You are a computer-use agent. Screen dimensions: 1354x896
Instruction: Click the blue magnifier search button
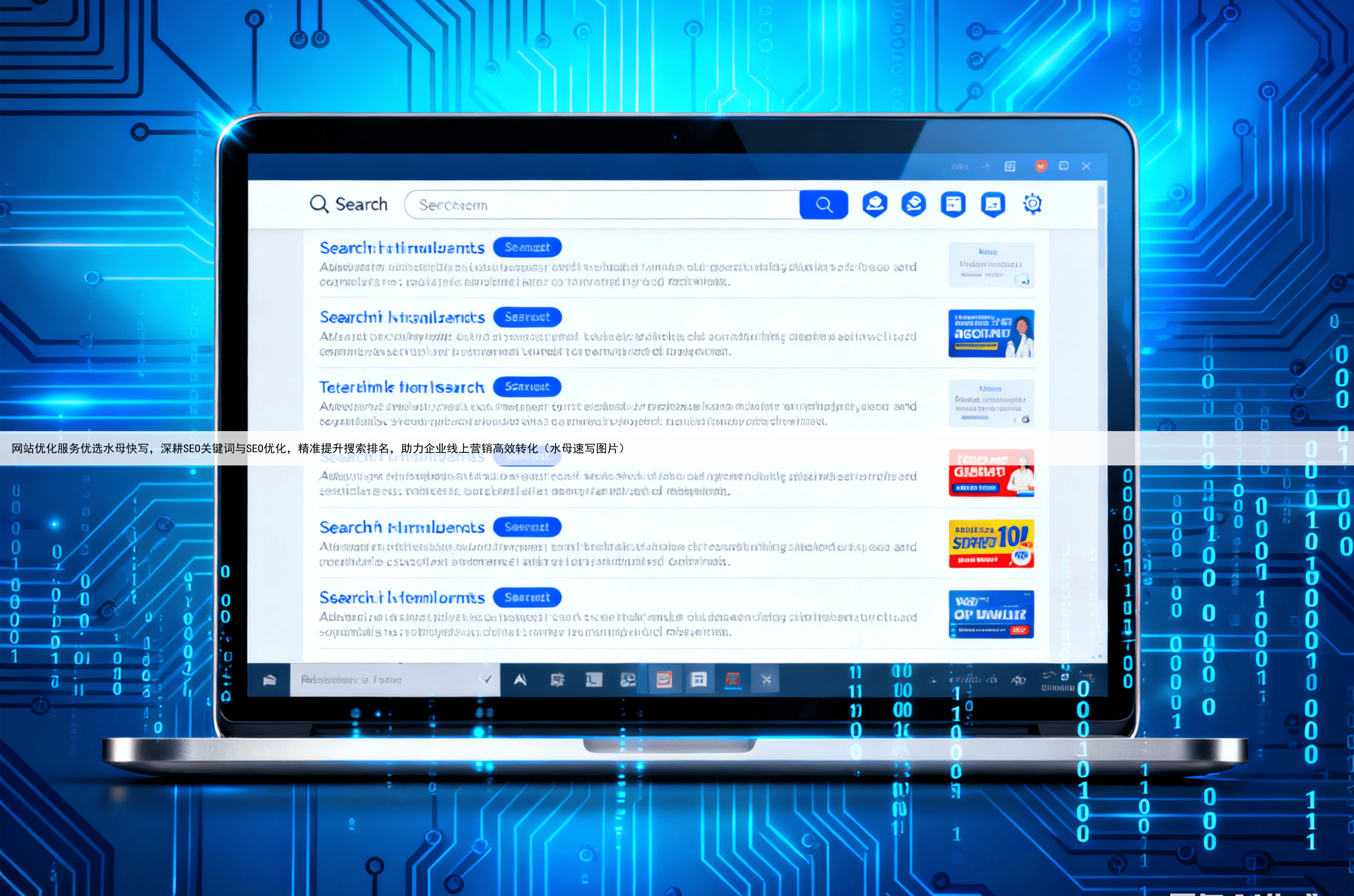click(823, 205)
